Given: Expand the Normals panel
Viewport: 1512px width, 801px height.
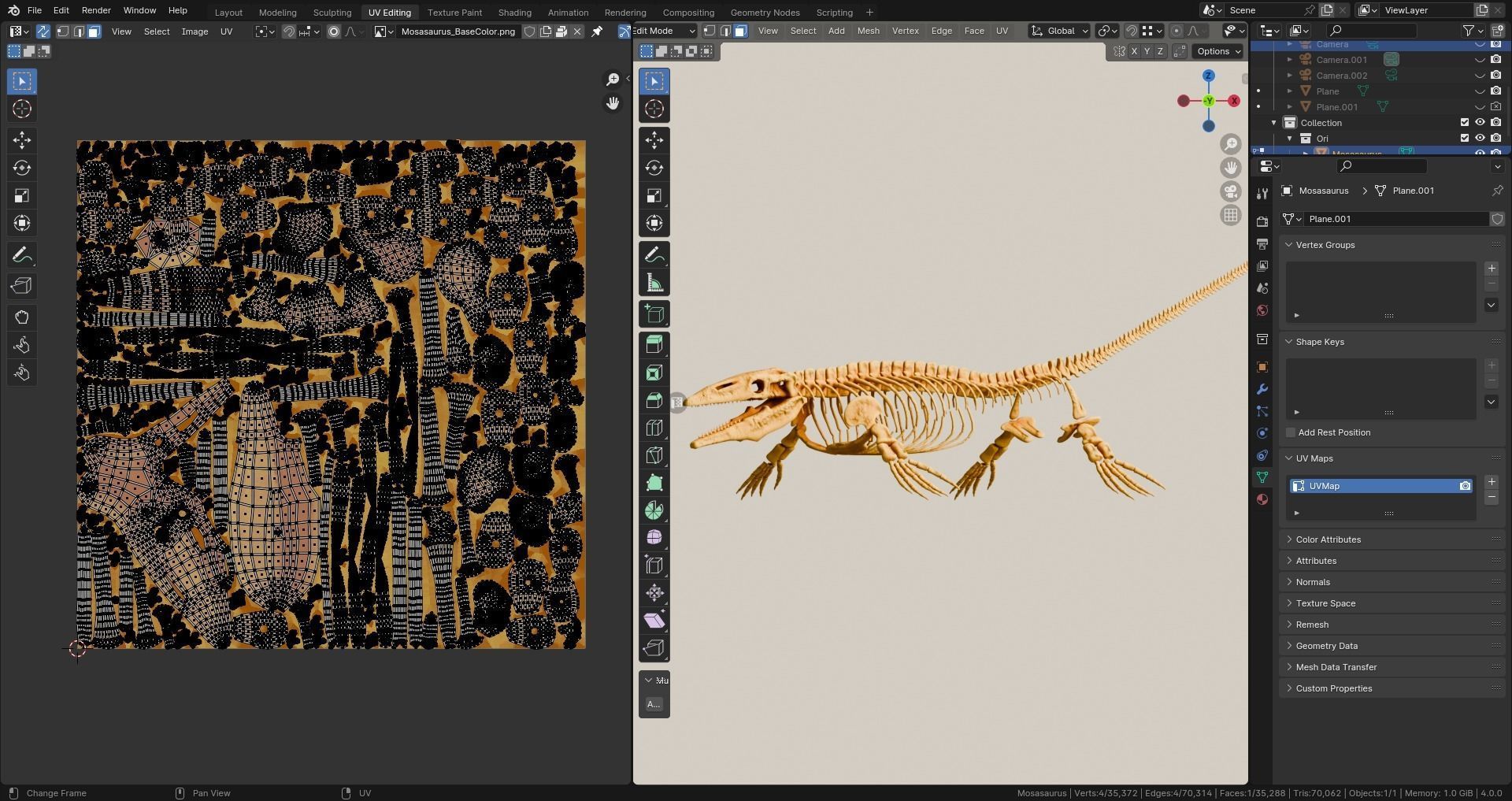Looking at the screenshot, I should (1313, 582).
